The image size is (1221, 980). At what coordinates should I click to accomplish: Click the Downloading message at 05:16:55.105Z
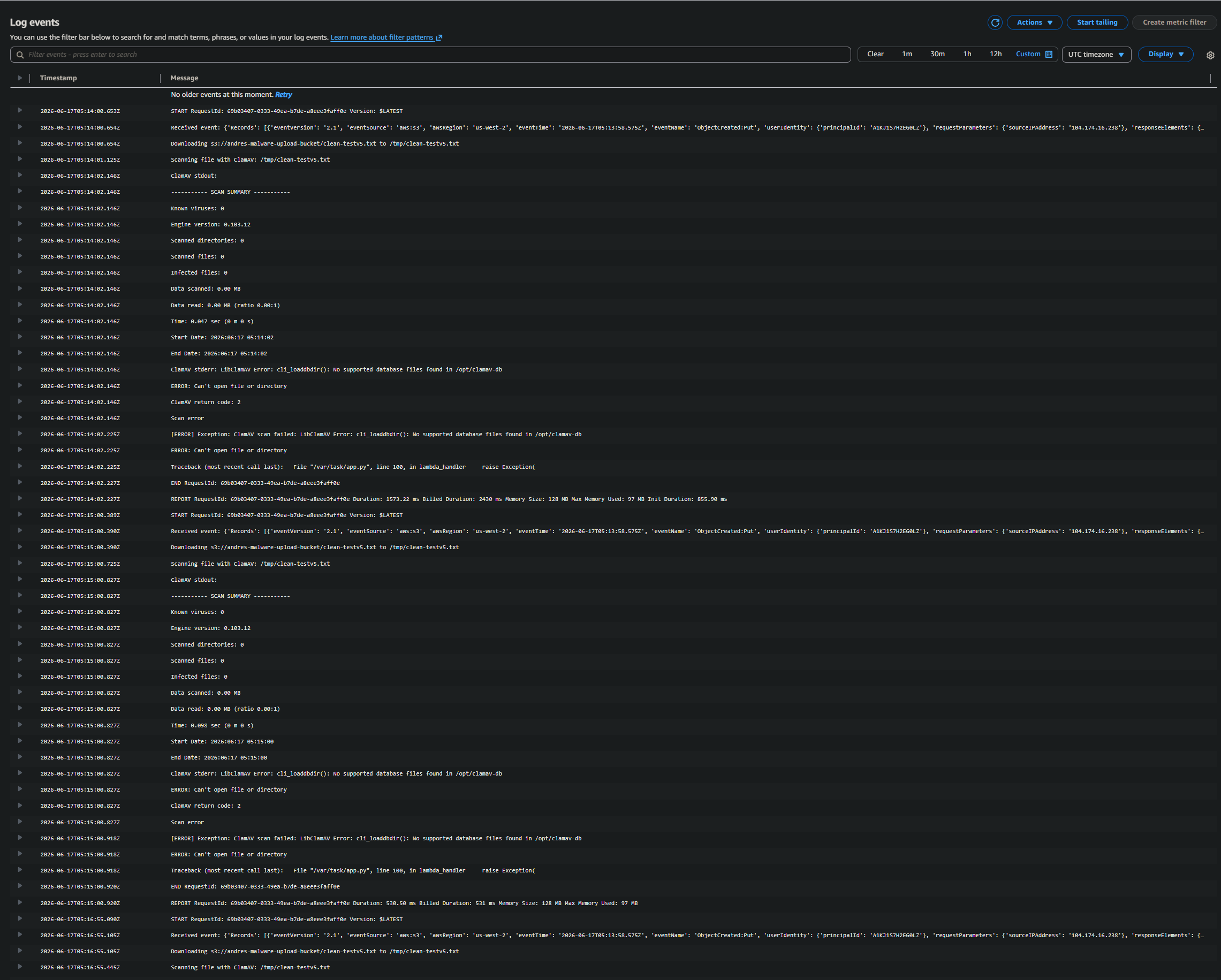coord(315,951)
